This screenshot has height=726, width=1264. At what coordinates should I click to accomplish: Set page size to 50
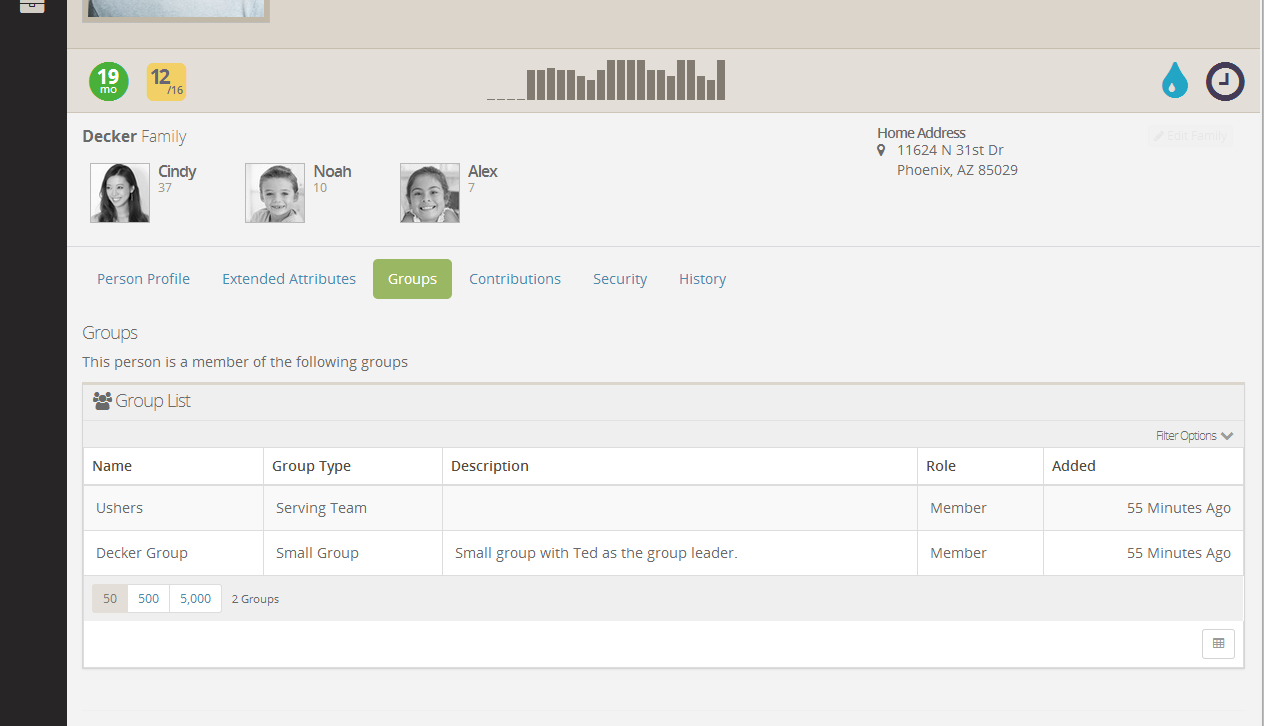coord(110,599)
